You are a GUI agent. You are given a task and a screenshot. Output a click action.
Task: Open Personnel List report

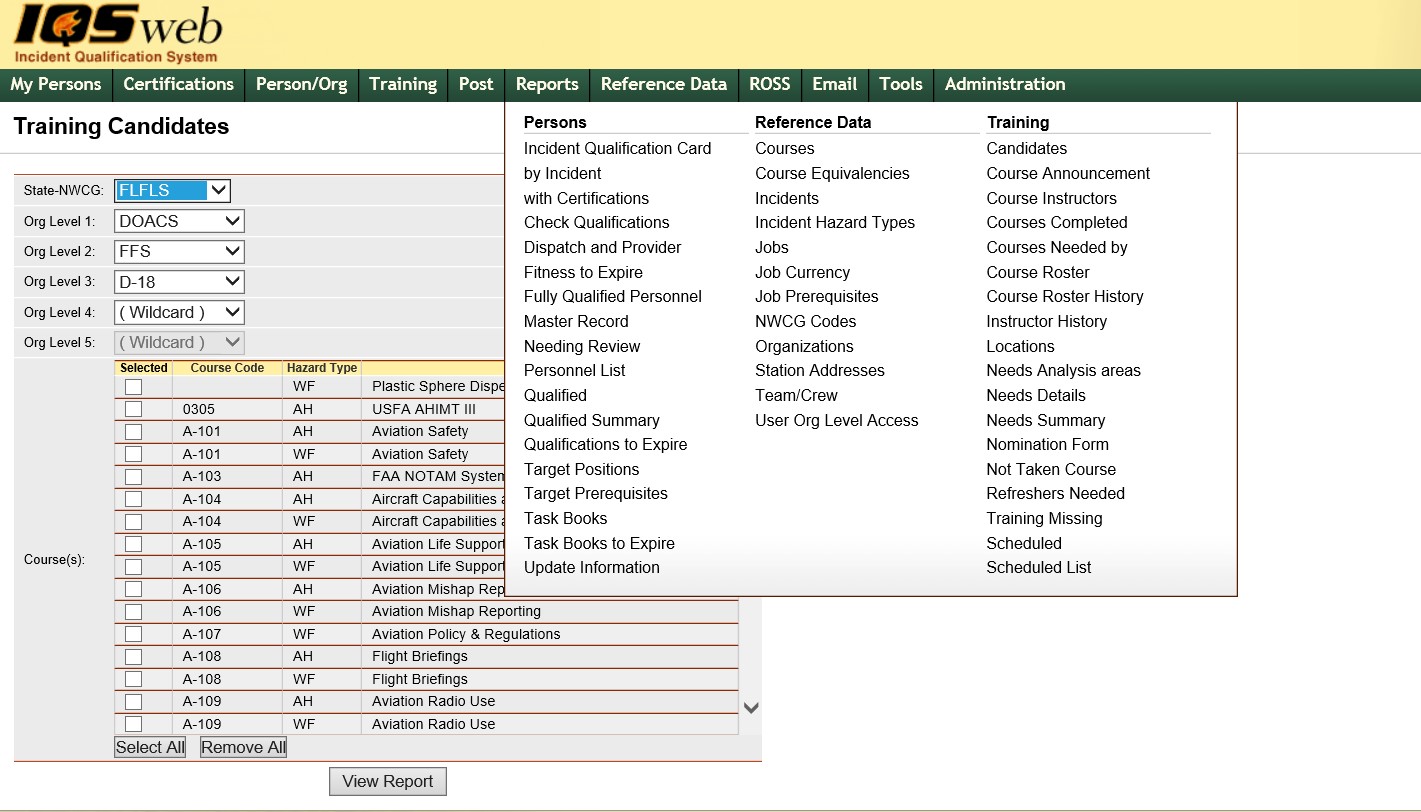(575, 370)
